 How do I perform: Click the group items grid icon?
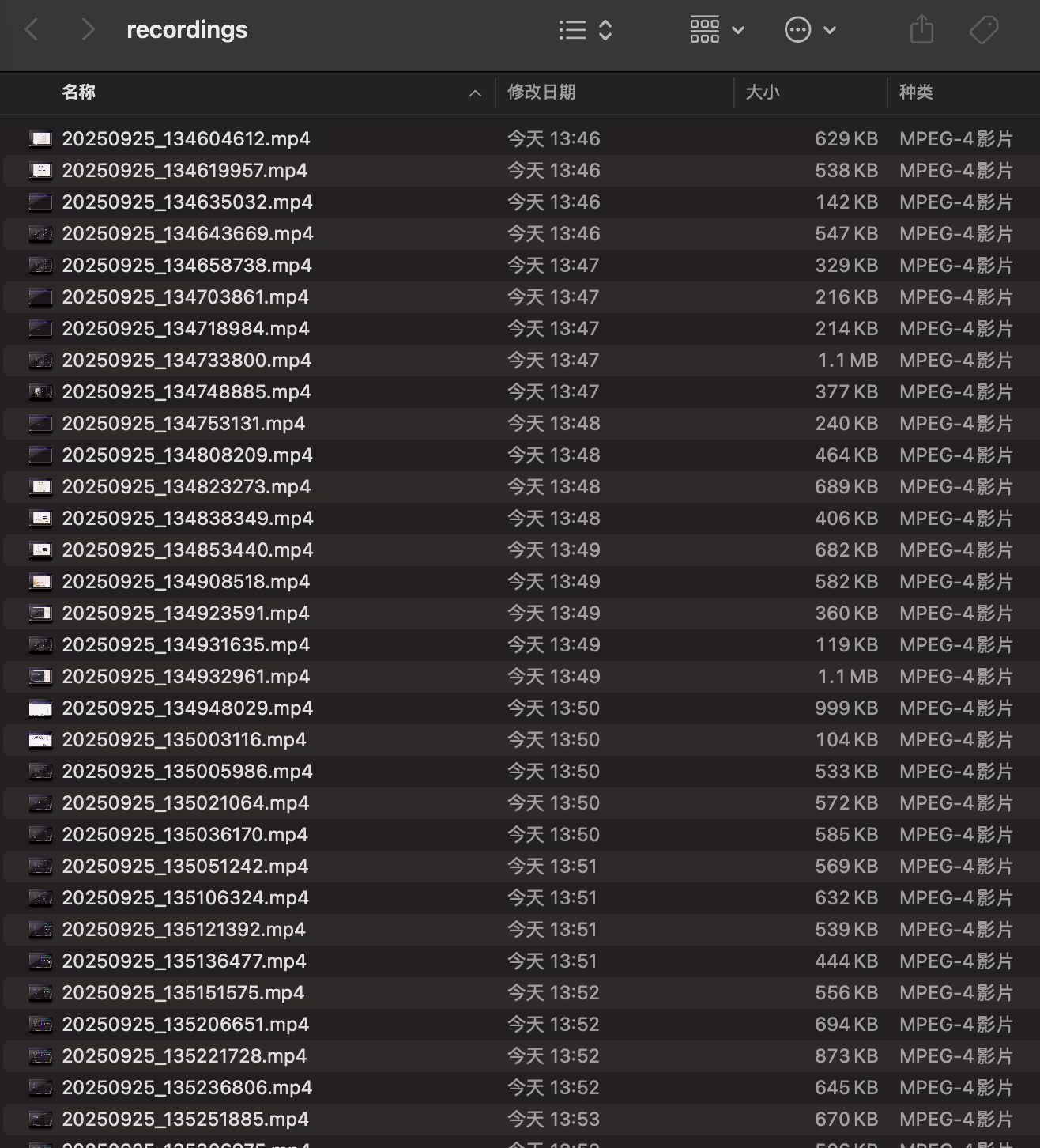click(704, 29)
